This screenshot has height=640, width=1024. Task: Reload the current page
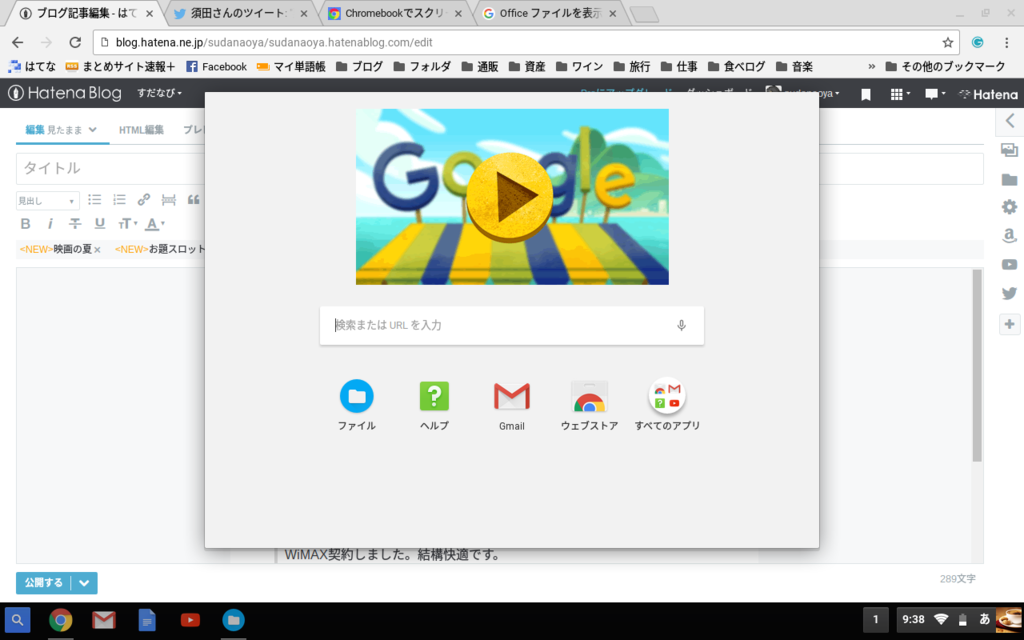tap(75, 42)
